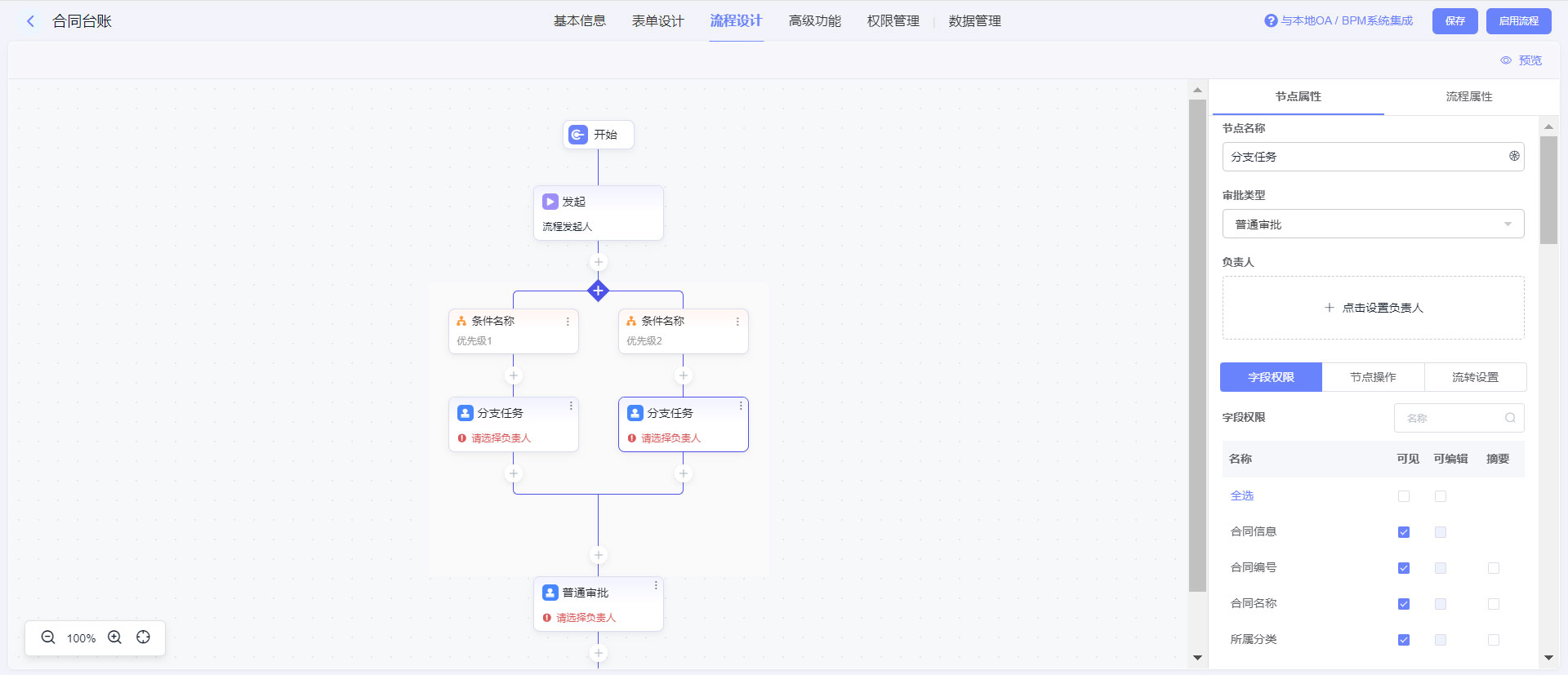Switch to the 流程属性 tab
The height and width of the screenshot is (675, 1568).
pyautogui.click(x=1468, y=96)
